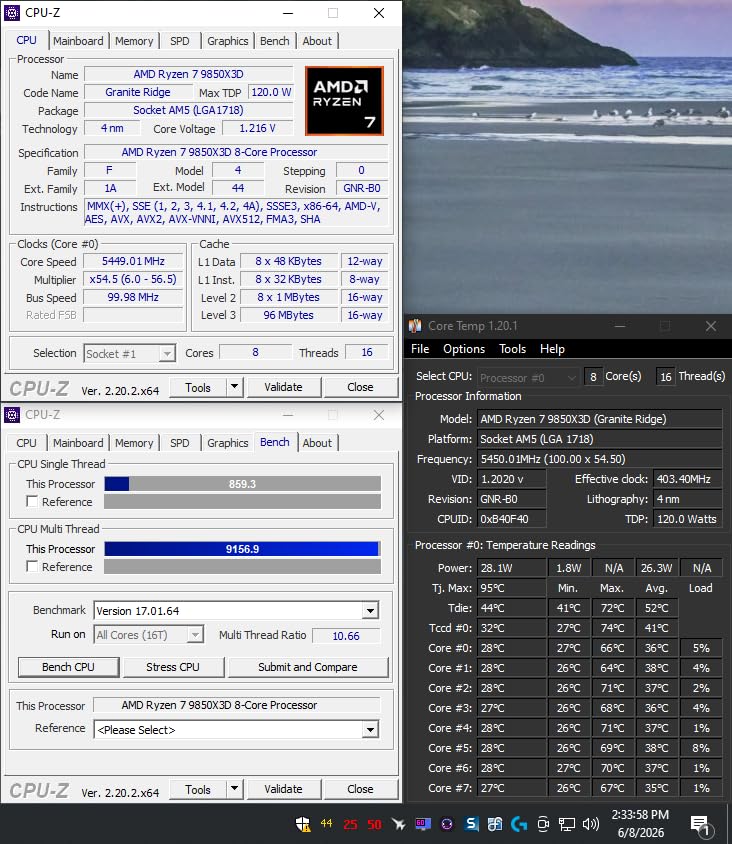The width and height of the screenshot is (732, 844).
Task: Click Validate button in top CPU-Z window
Action: coord(284,386)
